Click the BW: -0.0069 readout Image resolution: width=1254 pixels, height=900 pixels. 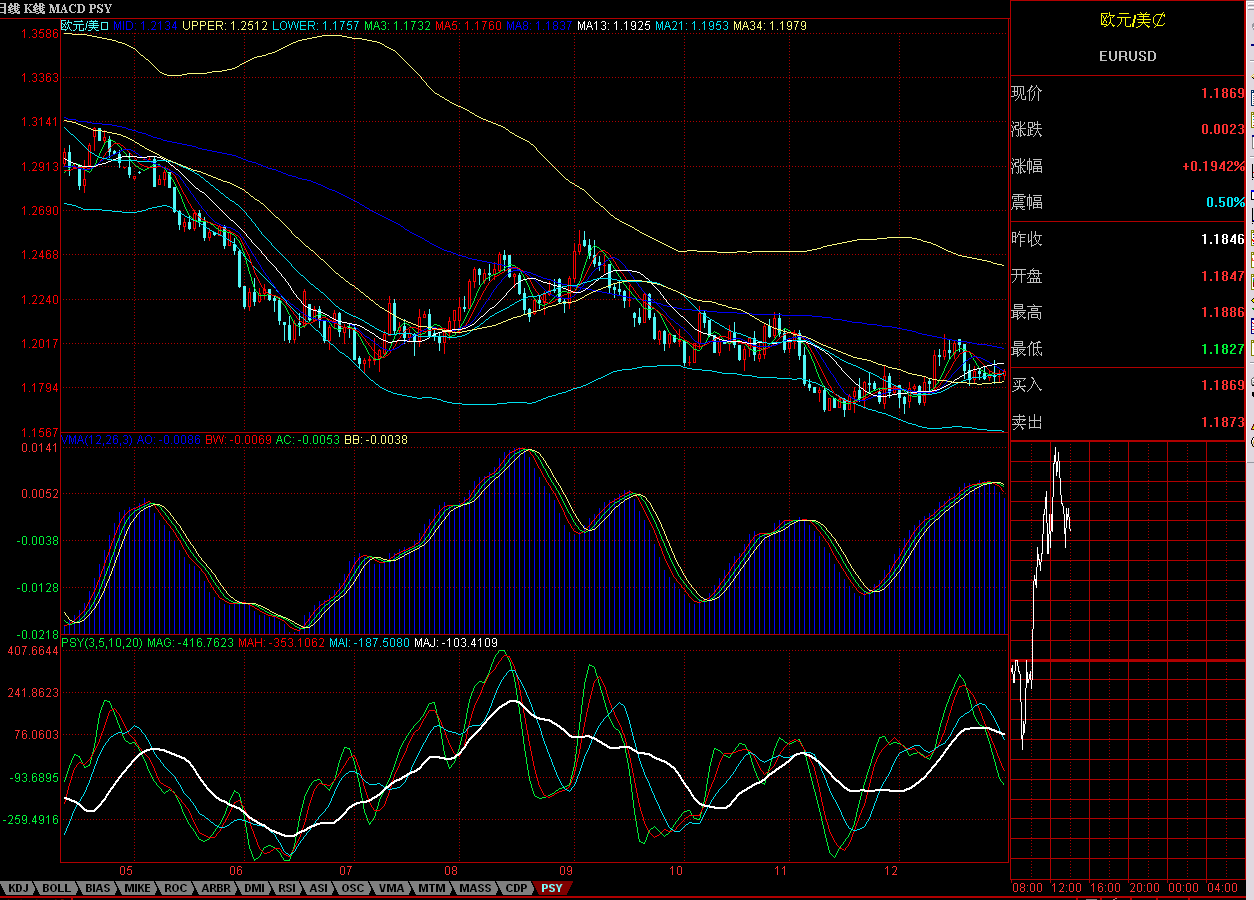238,439
